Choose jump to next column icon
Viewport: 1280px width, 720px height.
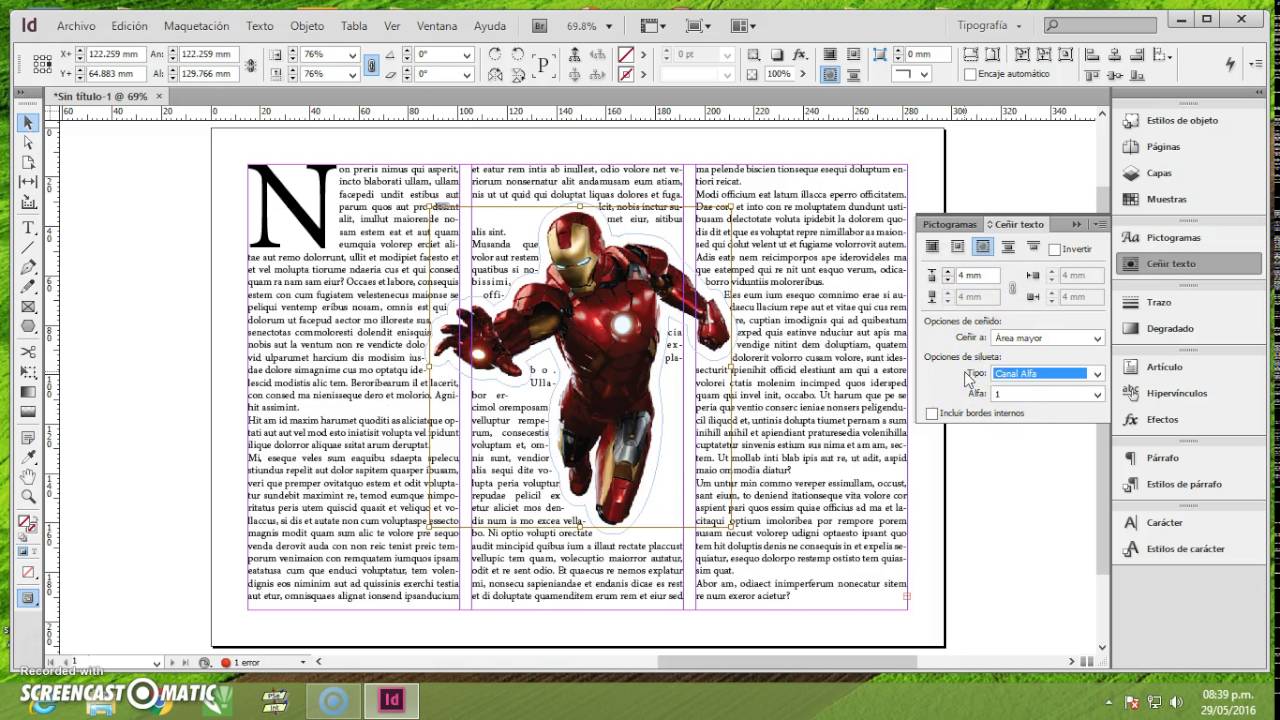coord(1033,247)
